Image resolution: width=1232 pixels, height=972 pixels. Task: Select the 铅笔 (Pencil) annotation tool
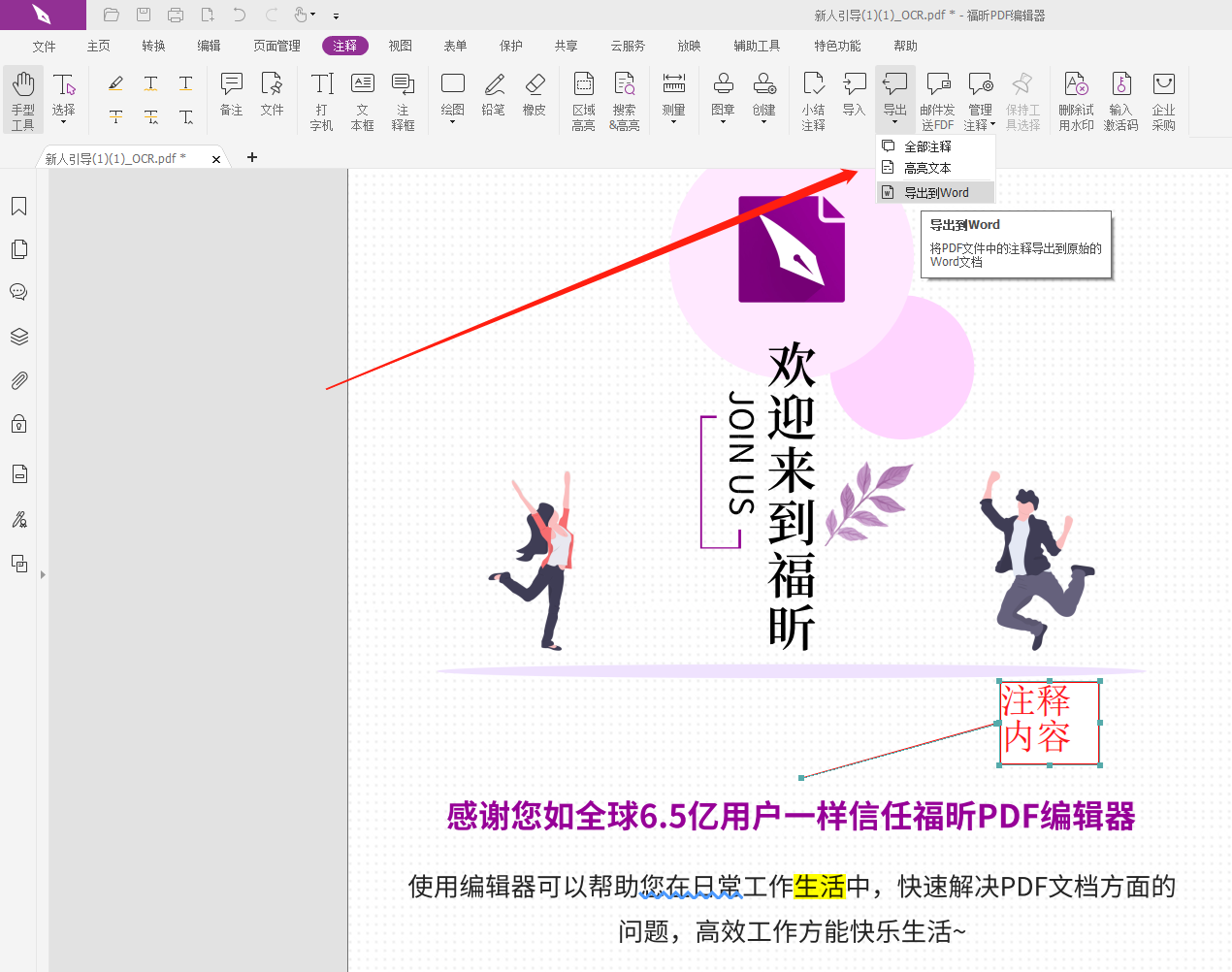pyautogui.click(x=493, y=97)
